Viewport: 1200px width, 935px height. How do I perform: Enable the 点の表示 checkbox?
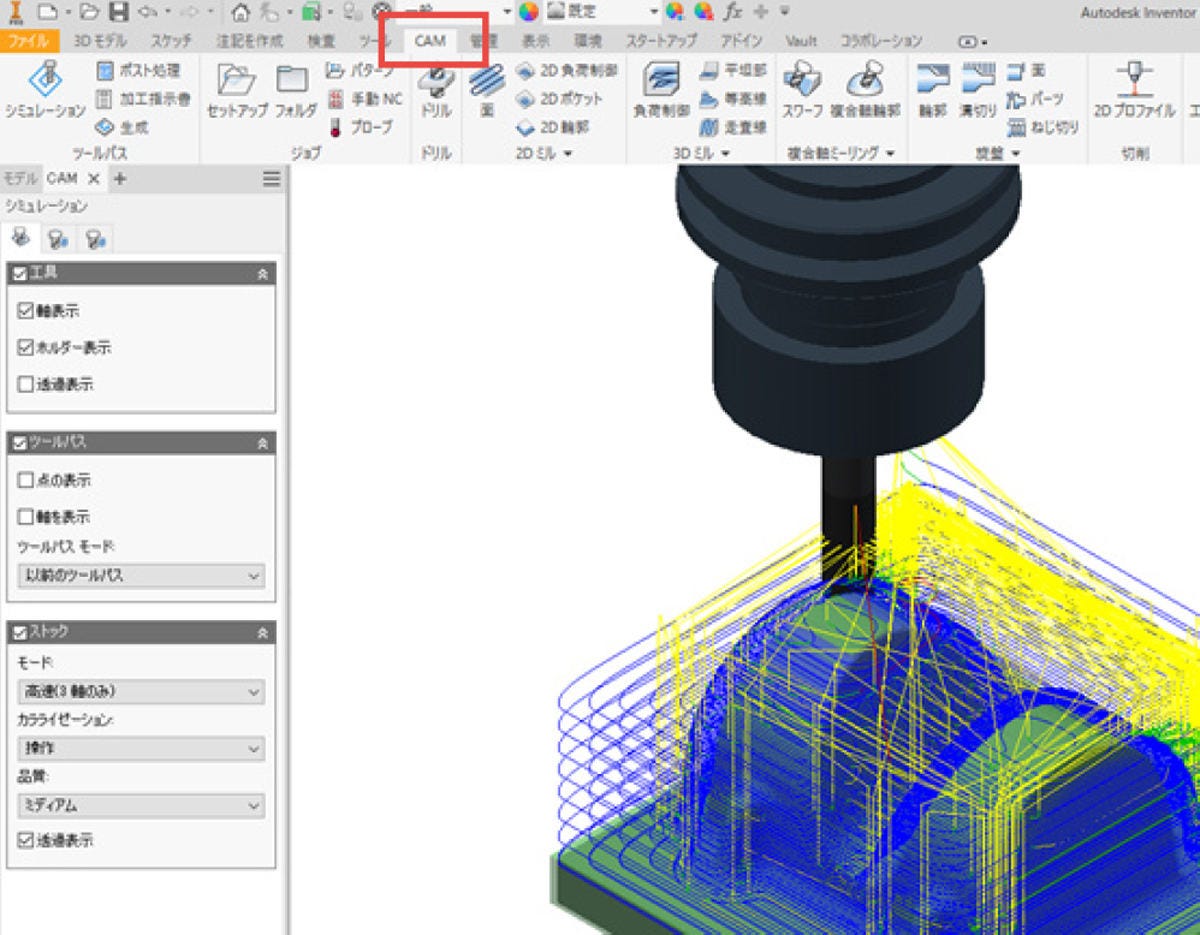pyautogui.click(x=26, y=480)
